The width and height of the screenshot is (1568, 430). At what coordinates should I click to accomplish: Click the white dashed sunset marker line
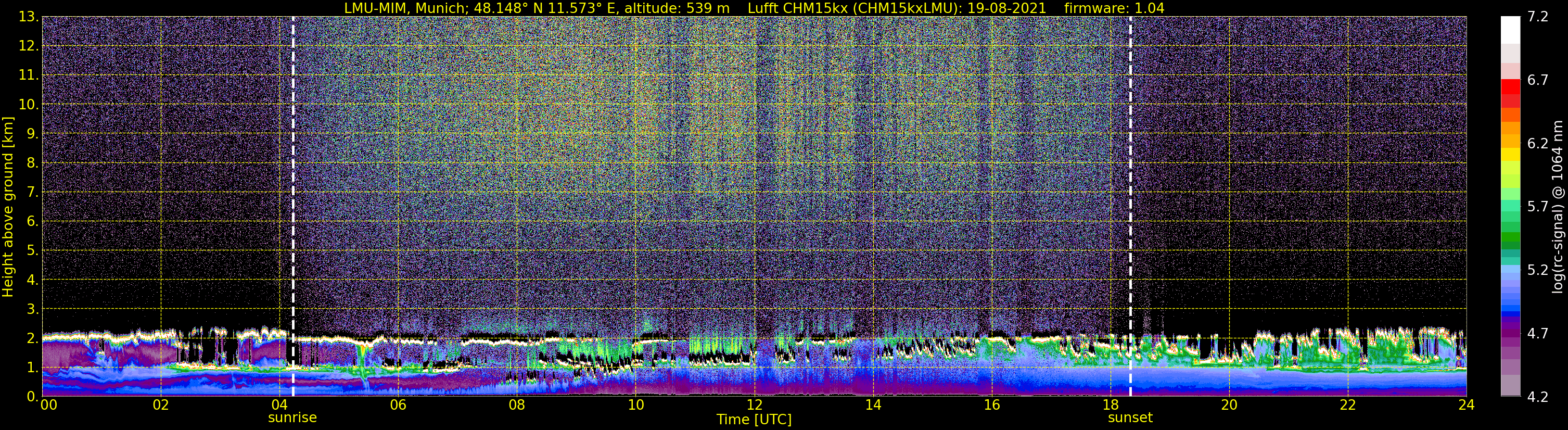tap(1130, 207)
